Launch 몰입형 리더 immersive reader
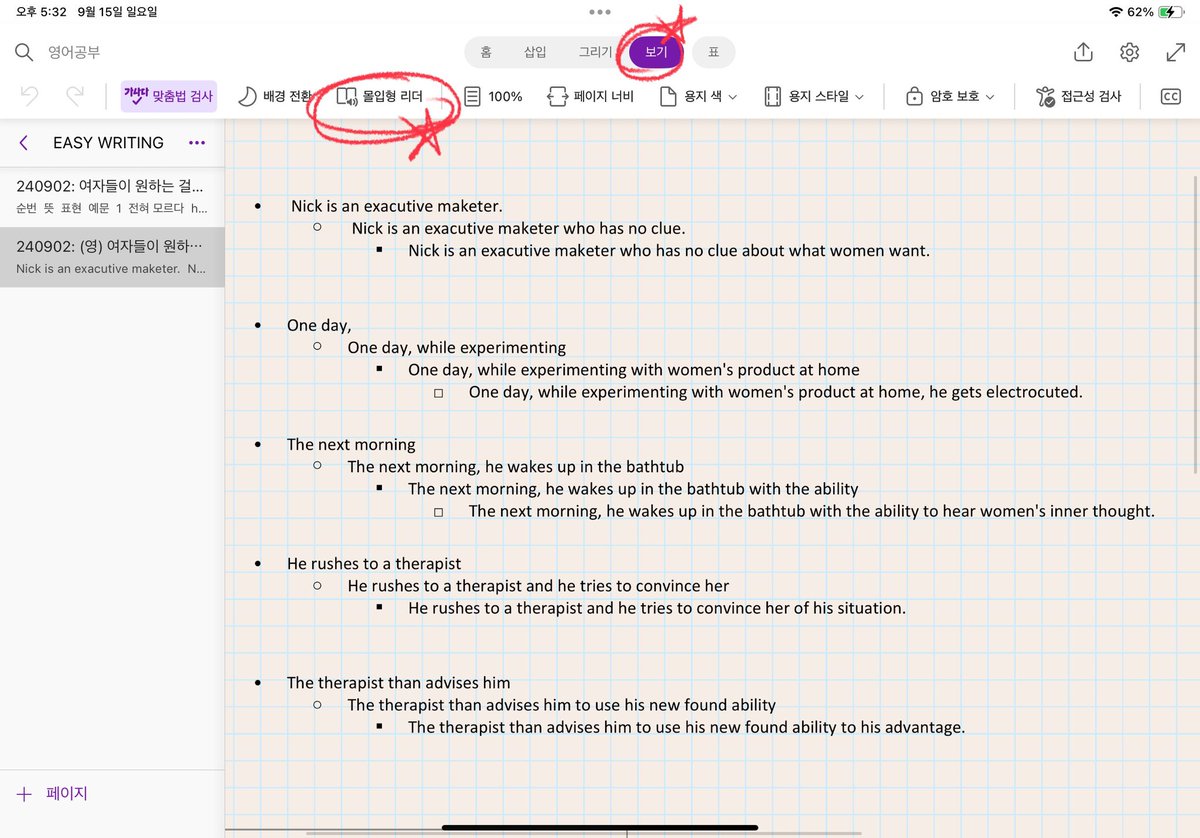Viewport: 1200px width, 838px height. coord(380,96)
